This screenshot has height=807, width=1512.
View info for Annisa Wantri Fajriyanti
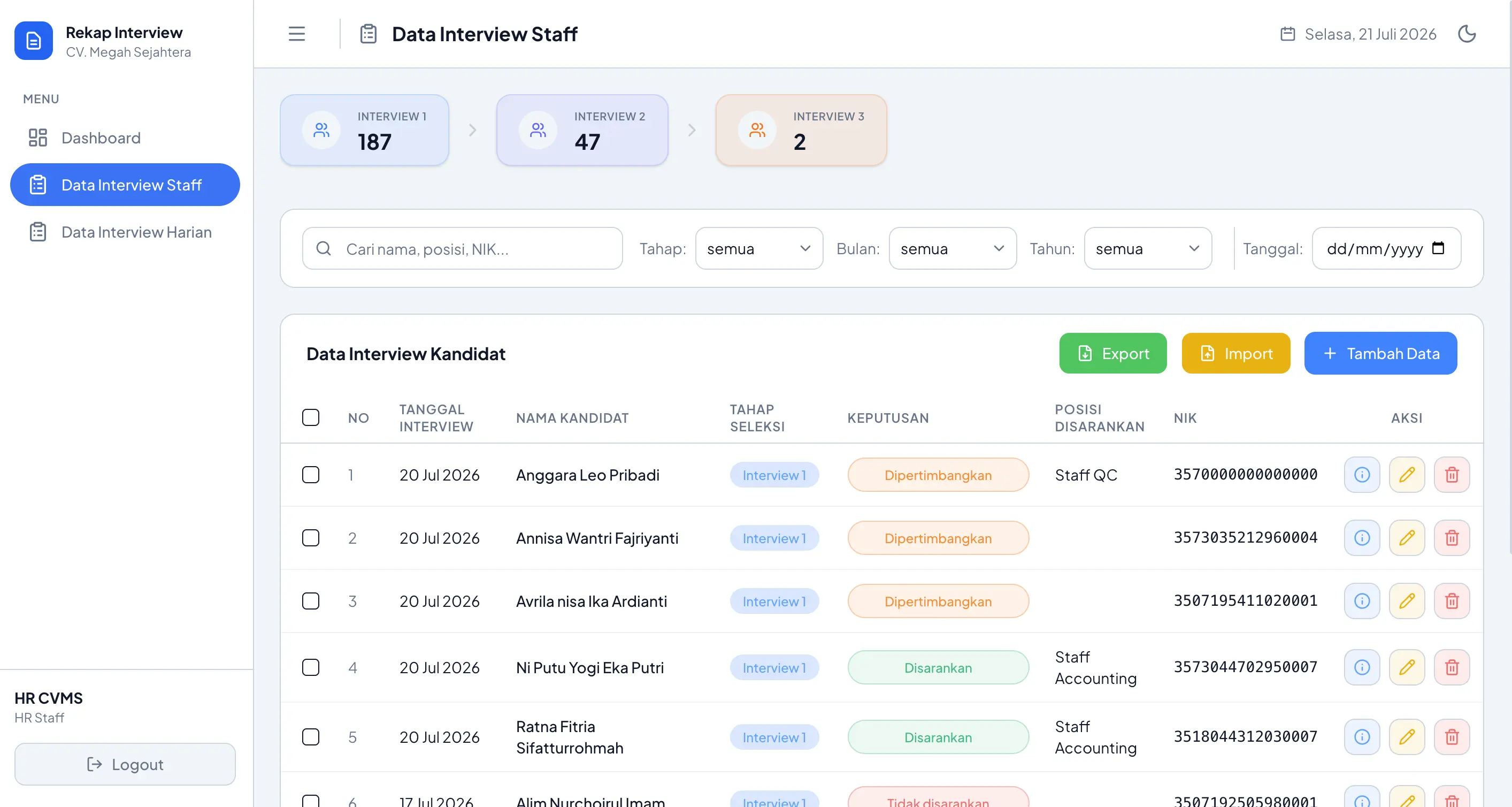tap(1362, 538)
